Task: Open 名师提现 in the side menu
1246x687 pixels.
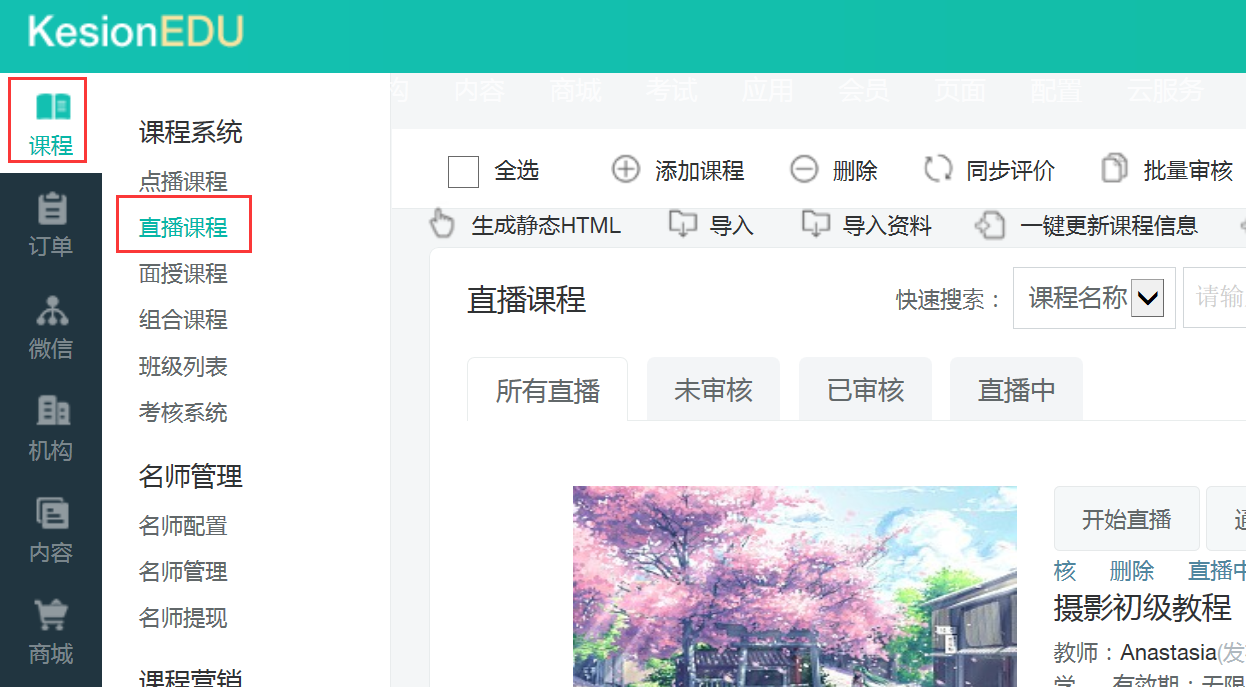Action: (x=183, y=618)
